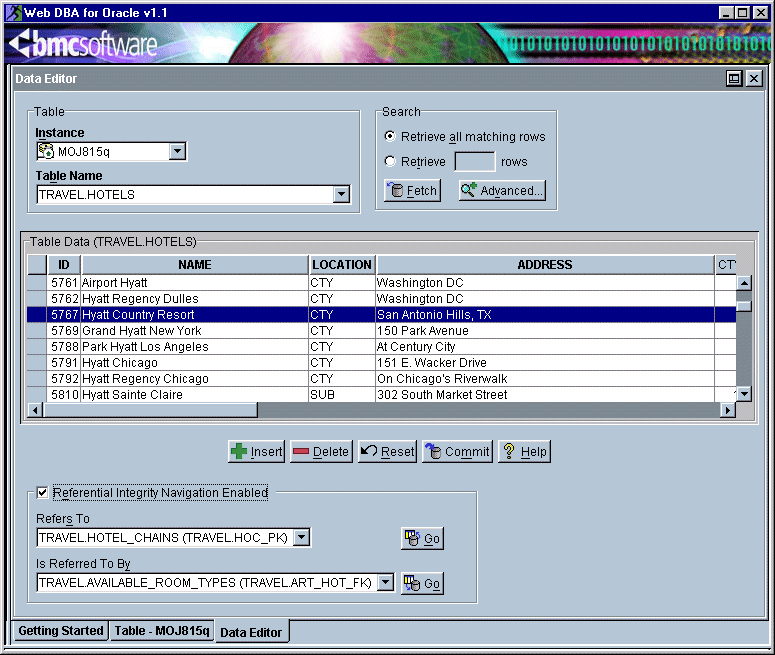The image size is (775, 655).
Task: Delete the selected row
Action: pos(321,451)
